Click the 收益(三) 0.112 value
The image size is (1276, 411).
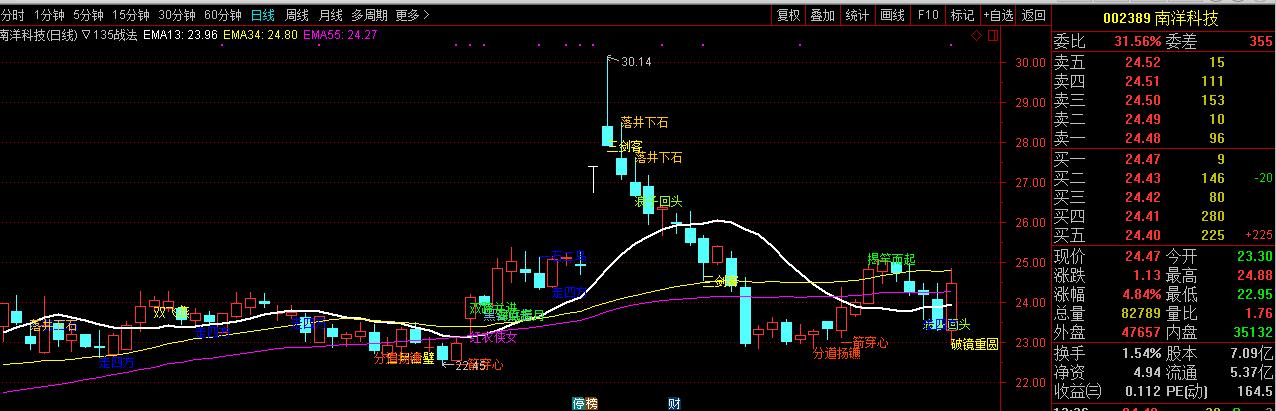pyautogui.click(x=1142, y=391)
